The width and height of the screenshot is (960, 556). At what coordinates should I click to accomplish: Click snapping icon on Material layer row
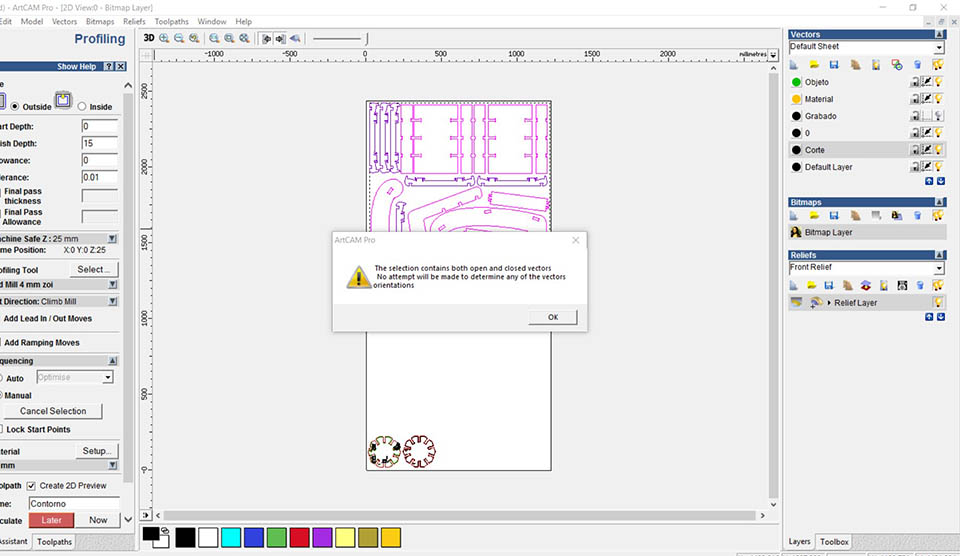click(x=927, y=99)
